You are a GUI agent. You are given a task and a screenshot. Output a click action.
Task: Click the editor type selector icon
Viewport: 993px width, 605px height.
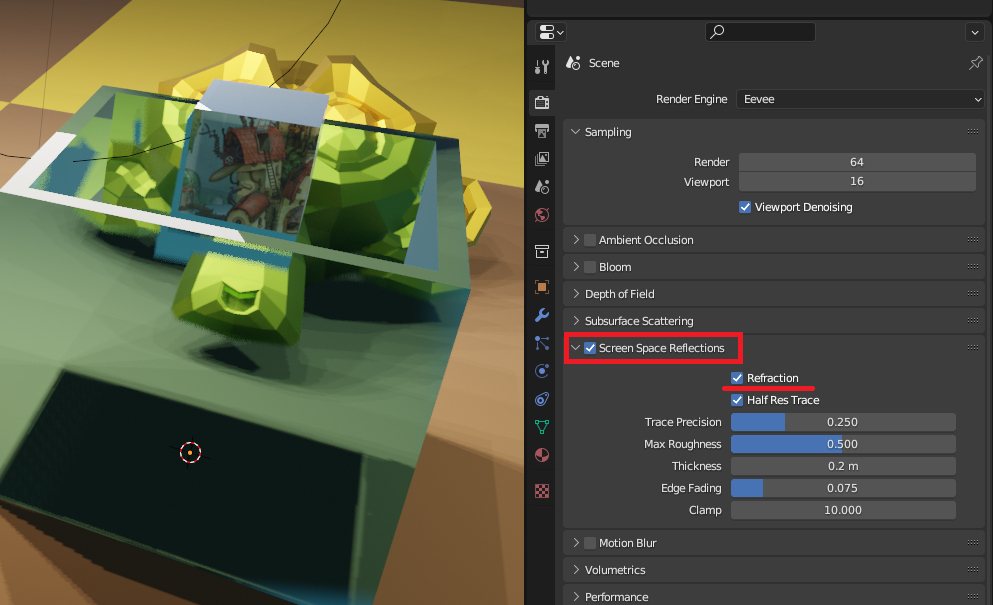tap(550, 32)
